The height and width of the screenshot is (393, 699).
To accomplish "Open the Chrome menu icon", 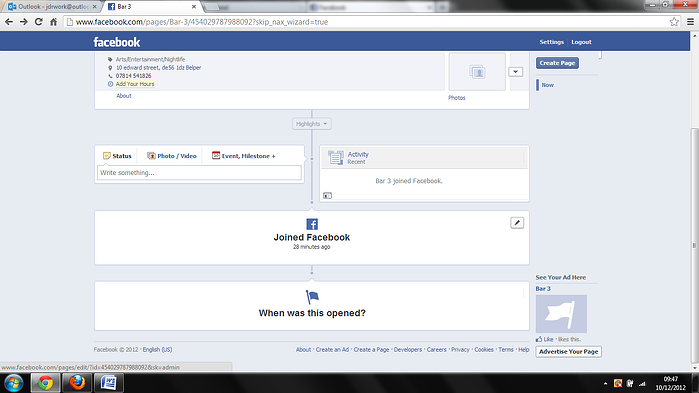I will click(691, 22).
